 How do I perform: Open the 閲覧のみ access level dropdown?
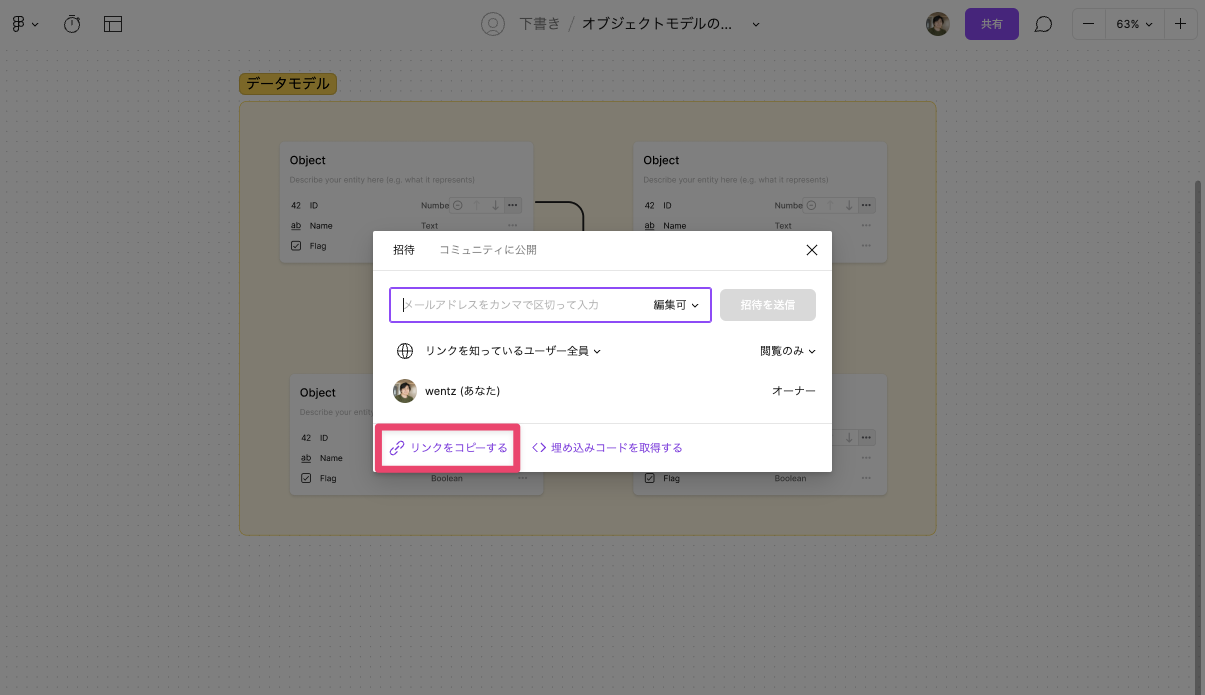pos(789,351)
